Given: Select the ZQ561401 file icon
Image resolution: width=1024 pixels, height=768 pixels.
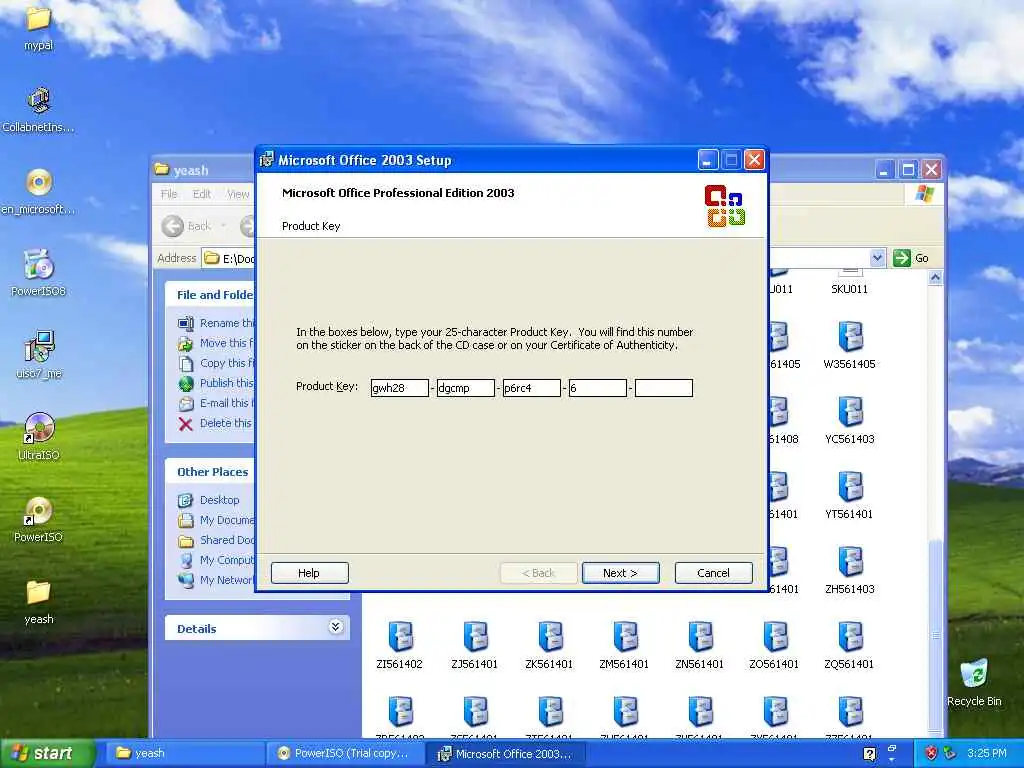Looking at the screenshot, I should tap(850, 637).
